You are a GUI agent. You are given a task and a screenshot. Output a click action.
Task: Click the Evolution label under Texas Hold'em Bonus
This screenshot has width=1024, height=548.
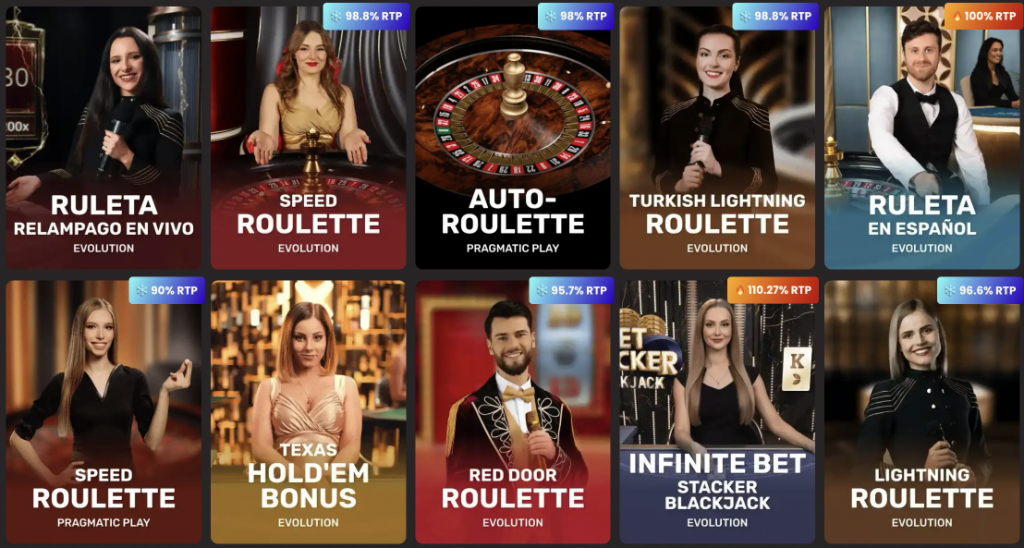pyautogui.click(x=308, y=523)
